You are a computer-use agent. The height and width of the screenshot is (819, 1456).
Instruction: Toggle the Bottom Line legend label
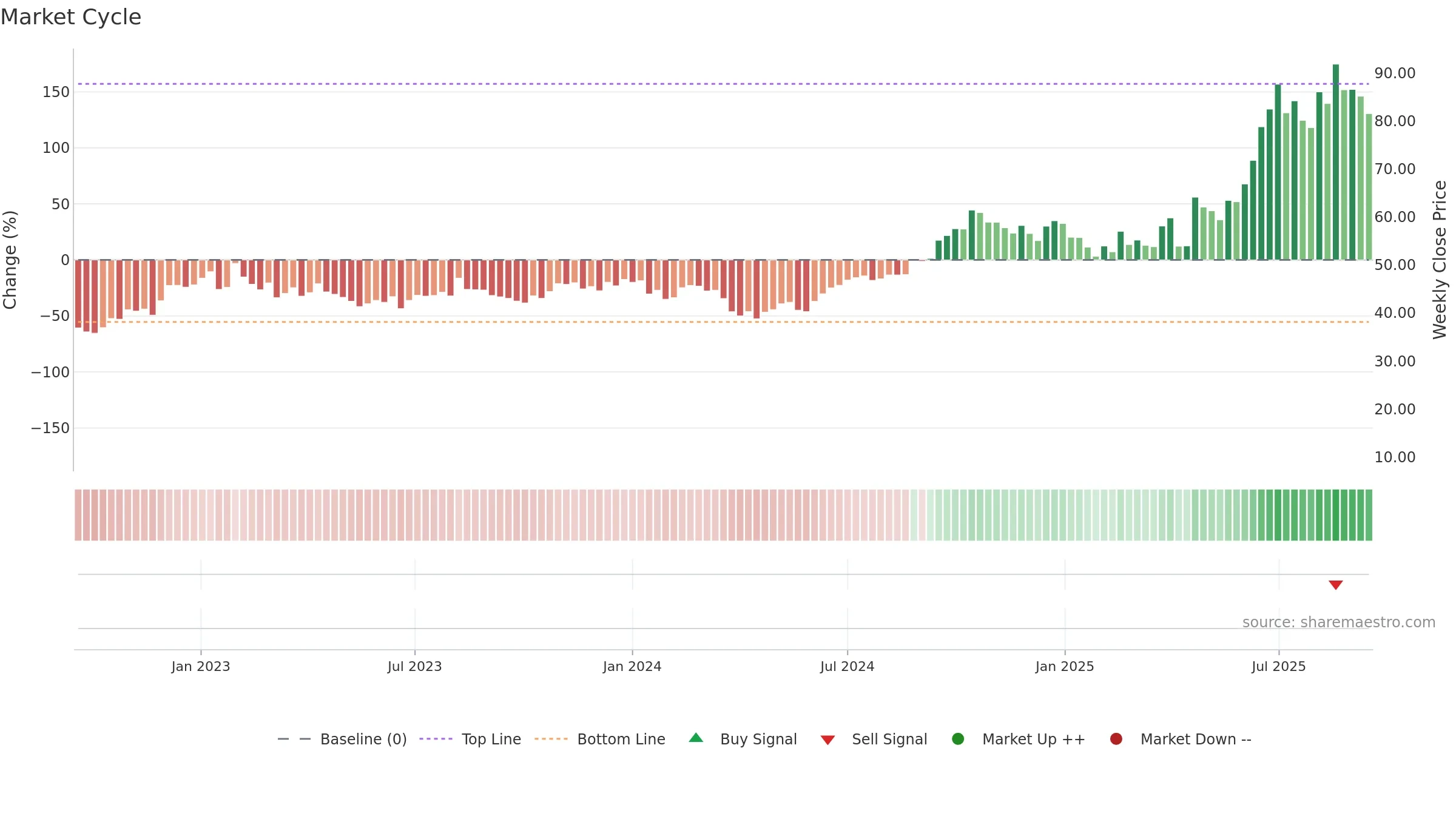click(621, 739)
